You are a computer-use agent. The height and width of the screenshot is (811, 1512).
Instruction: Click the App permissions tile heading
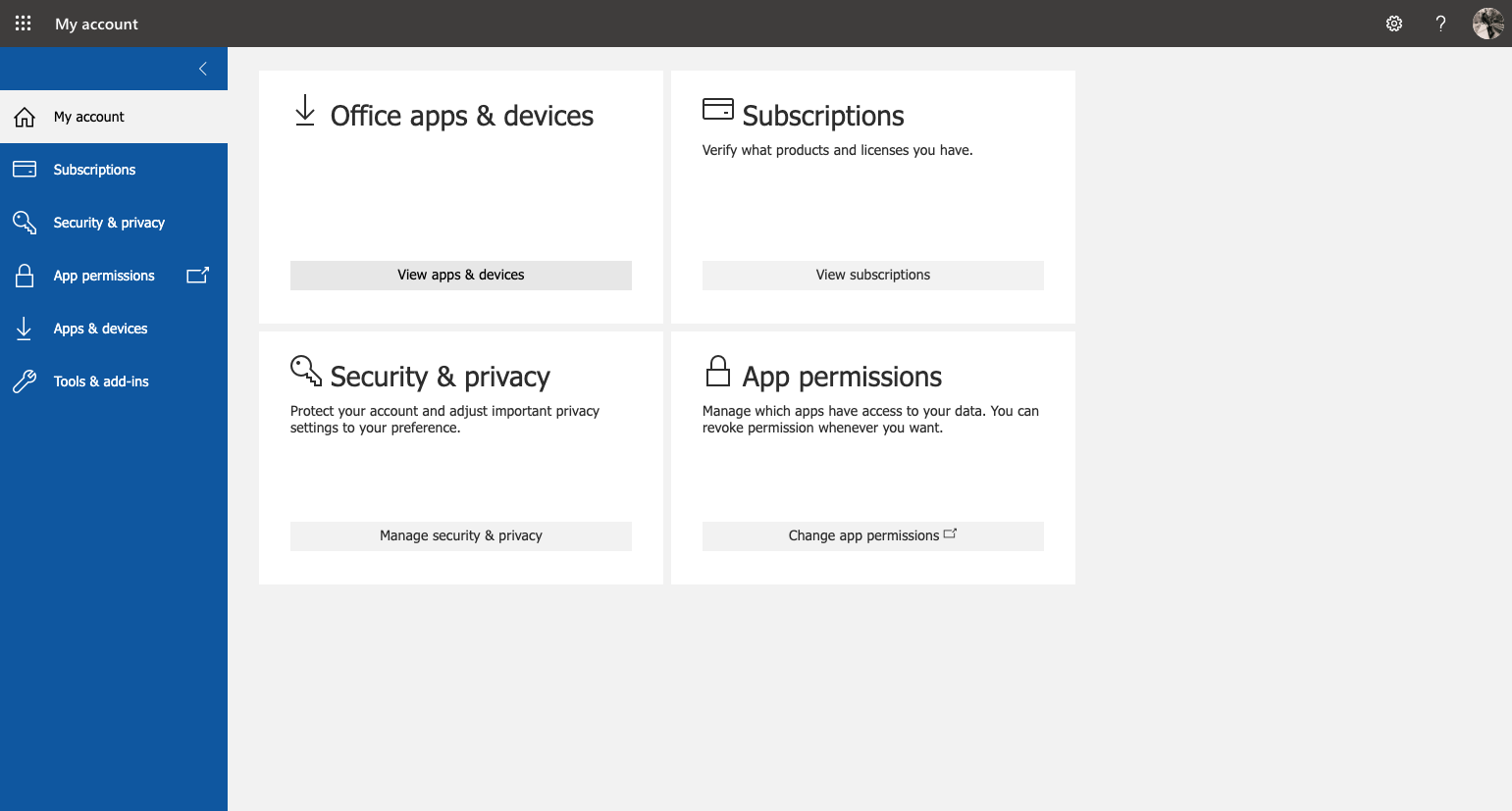pos(842,377)
